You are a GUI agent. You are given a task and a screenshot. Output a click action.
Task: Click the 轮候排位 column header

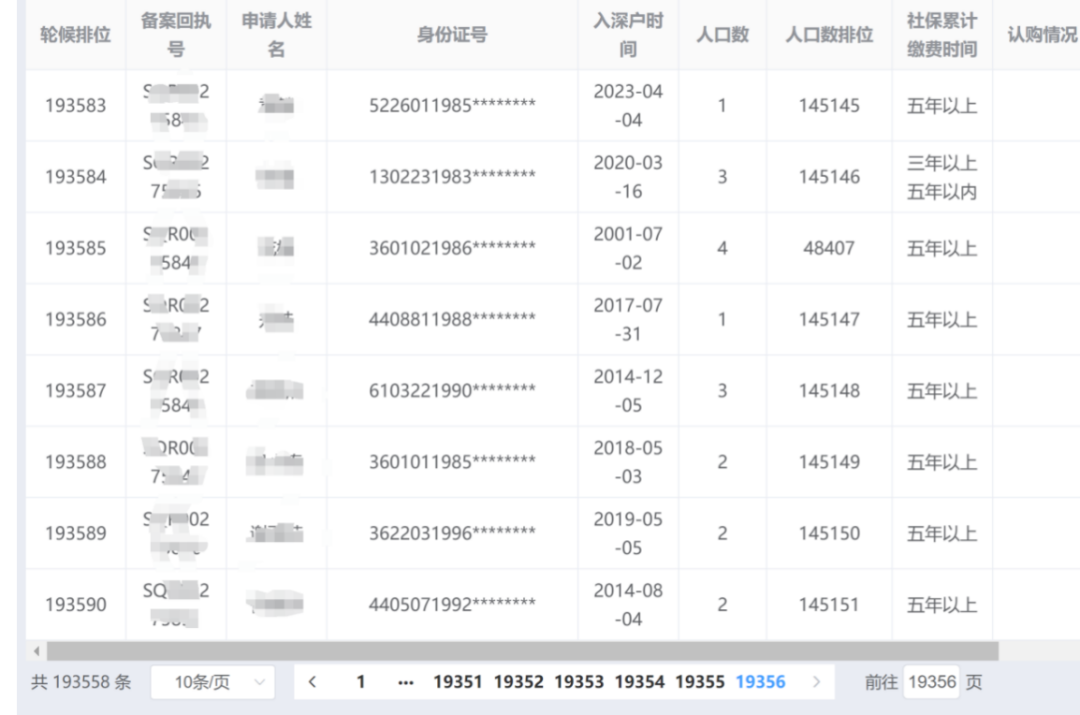point(76,34)
